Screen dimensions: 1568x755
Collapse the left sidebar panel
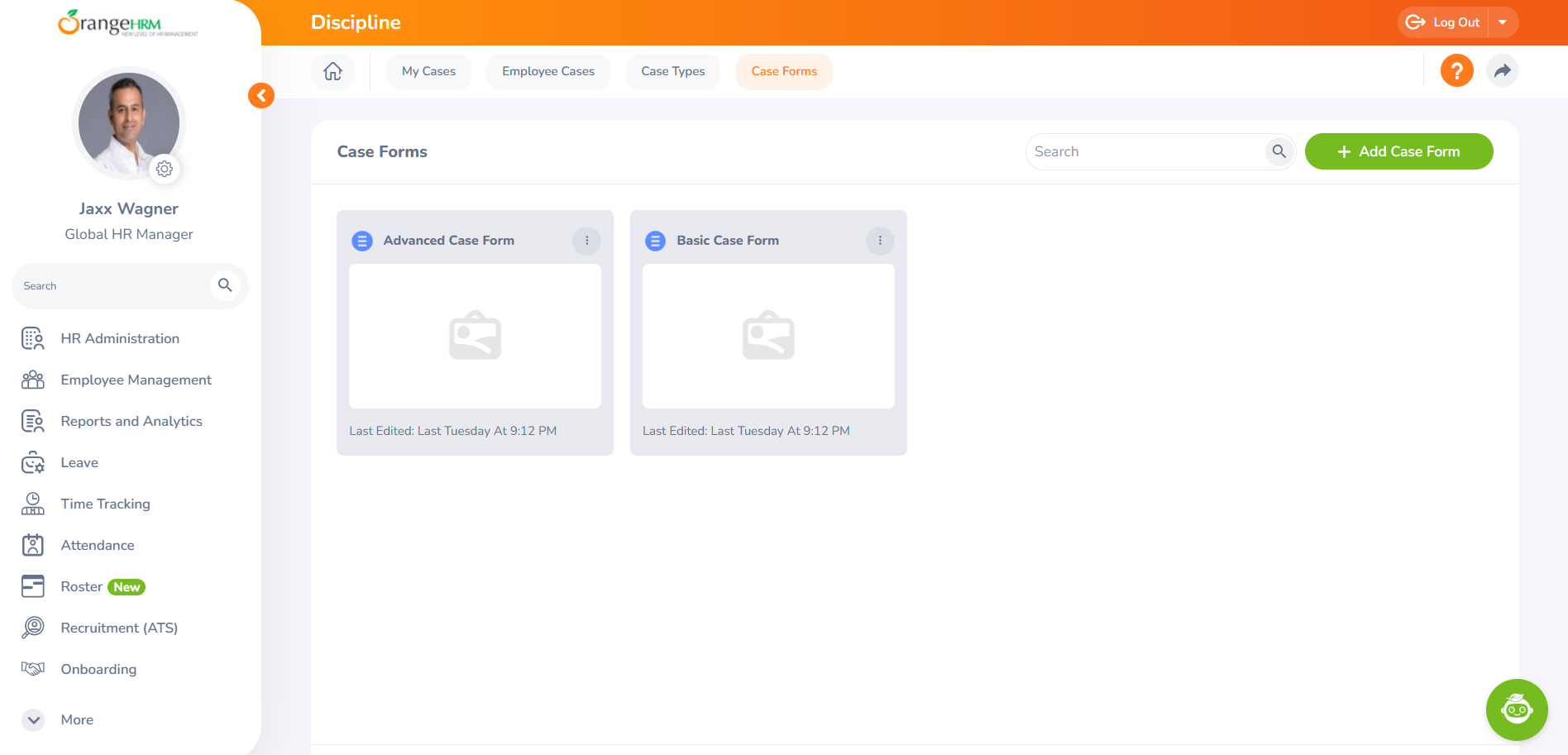tap(261, 95)
